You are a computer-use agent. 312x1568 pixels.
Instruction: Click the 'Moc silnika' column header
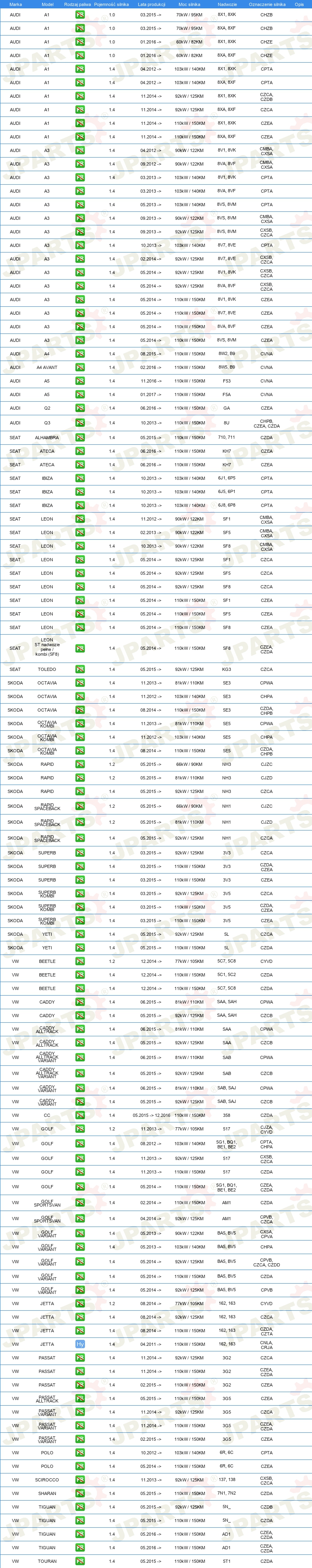[190, 4]
